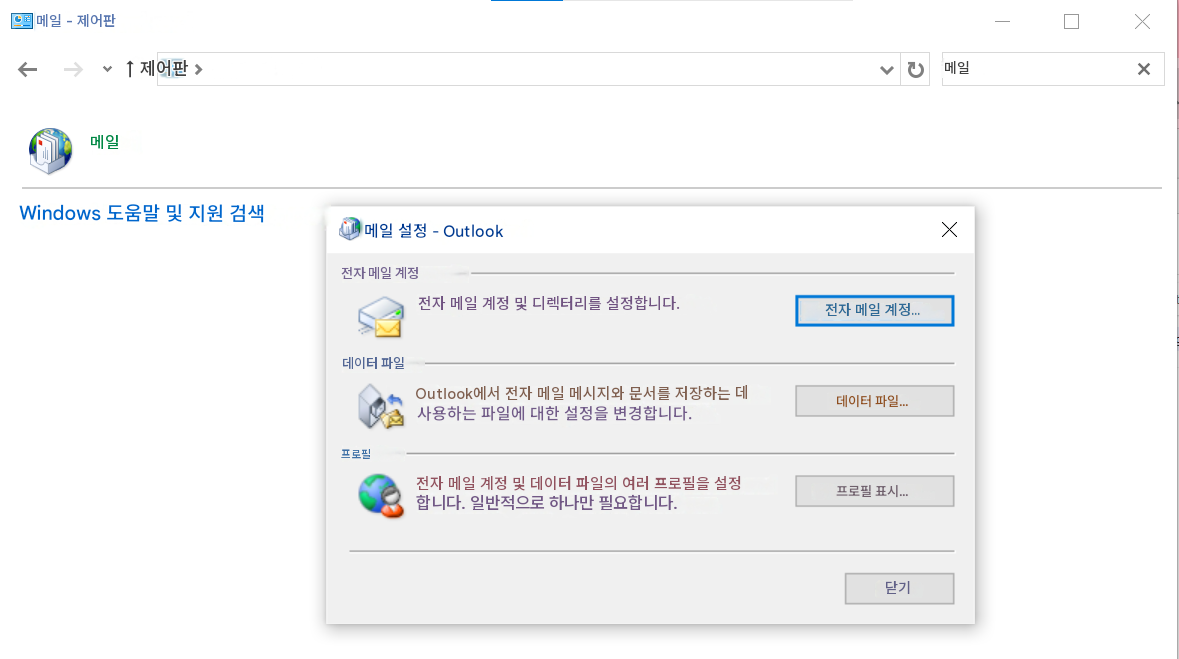The image size is (1179, 659).
Task: Open recent locations dropdown arrow
Action: click(x=107, y=69)
